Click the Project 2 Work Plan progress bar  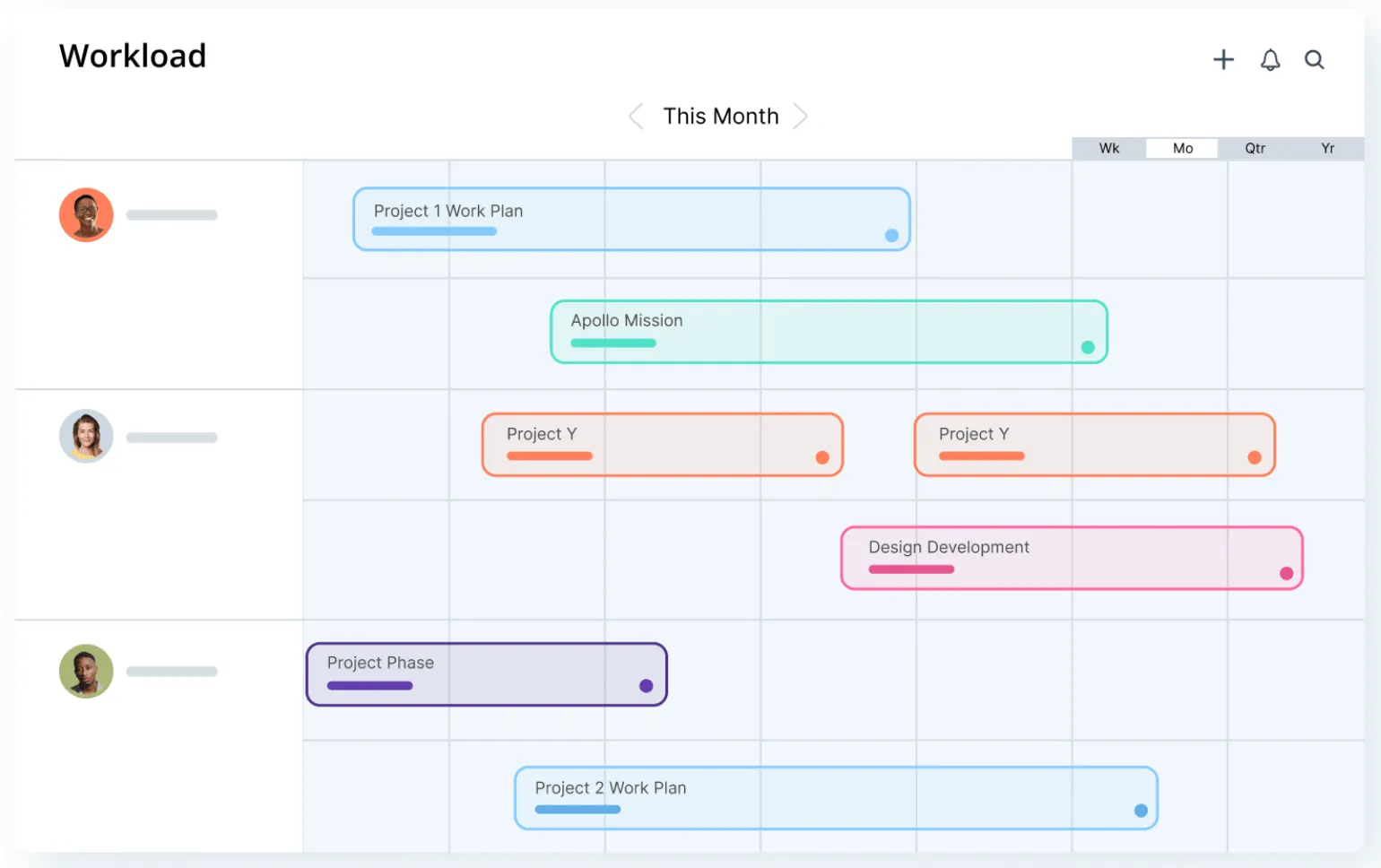point(578,810)
